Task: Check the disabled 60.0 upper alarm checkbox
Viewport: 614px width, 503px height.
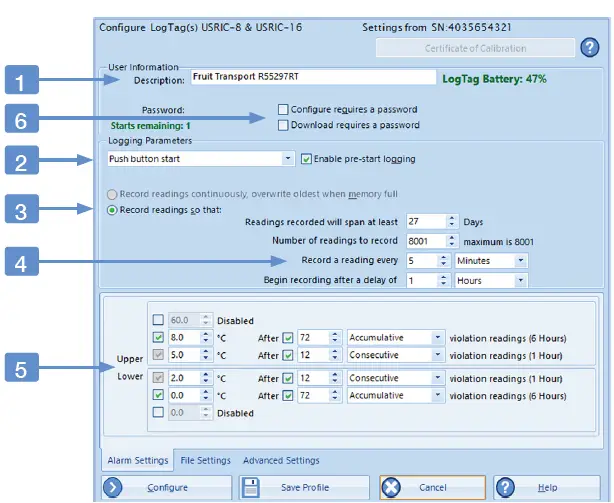Action: (158, 320)
